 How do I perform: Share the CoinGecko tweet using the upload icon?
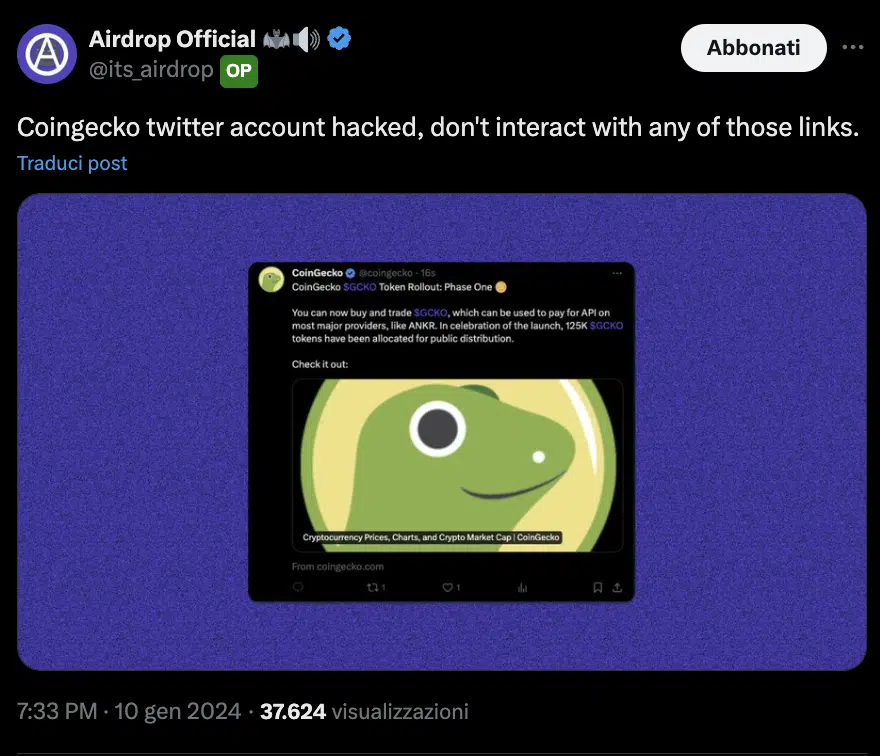pyautogui.click(x=618, y=588)
